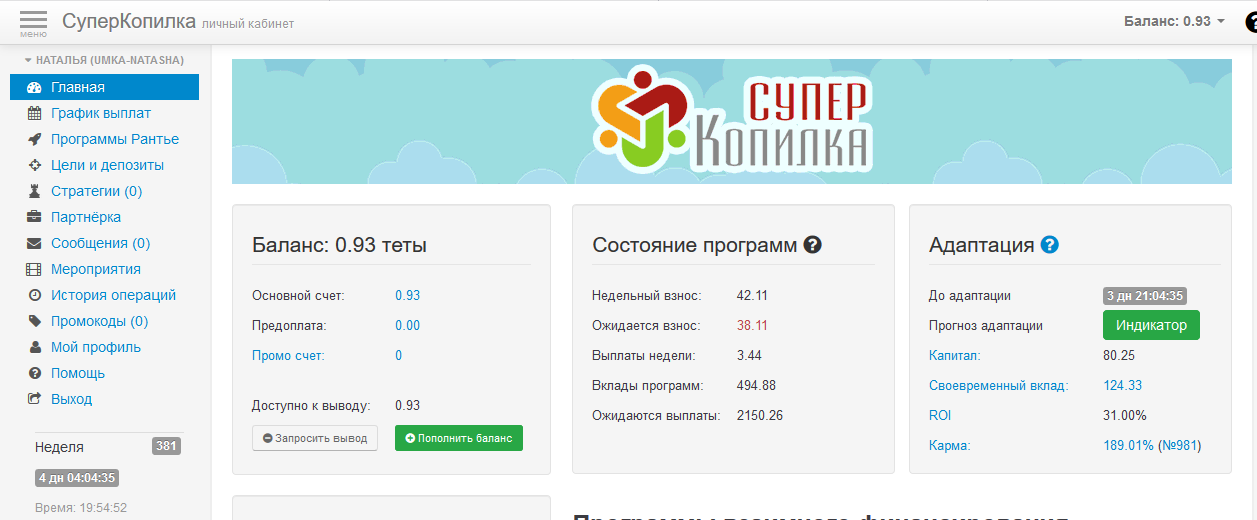The width and height of the screenshot is (1257, 520).
Task: Click the crosshair icon for Цели и депозиты
Action: pos(34,166)
